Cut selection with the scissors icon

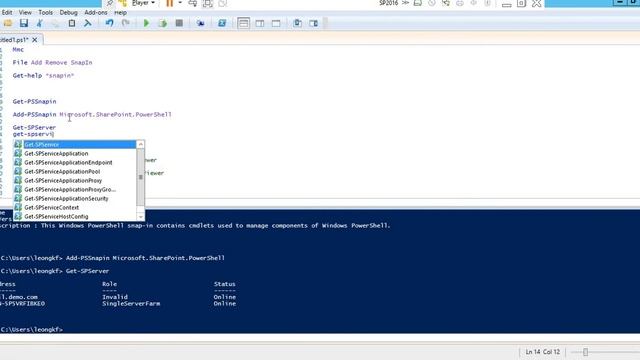coord(40,23)
